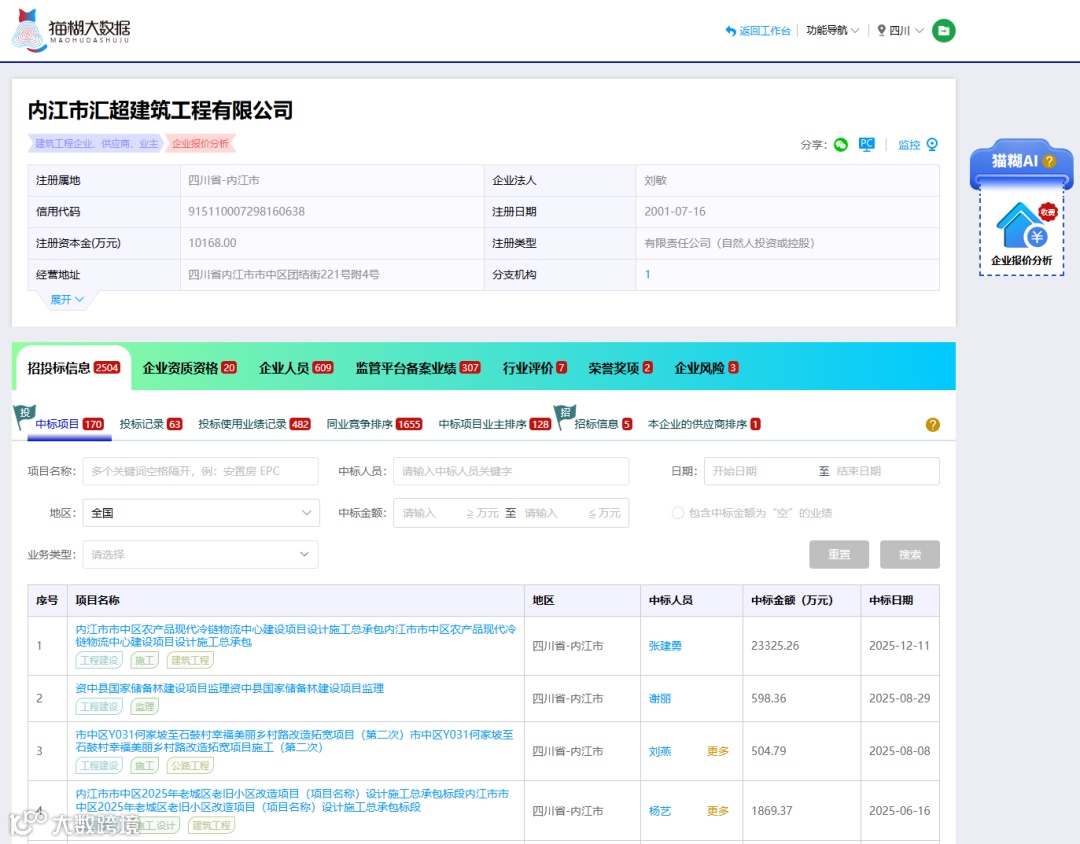1080x844 pixels.
Task: Click the location pin icon beside 四川
Action: tap(881, 30)
